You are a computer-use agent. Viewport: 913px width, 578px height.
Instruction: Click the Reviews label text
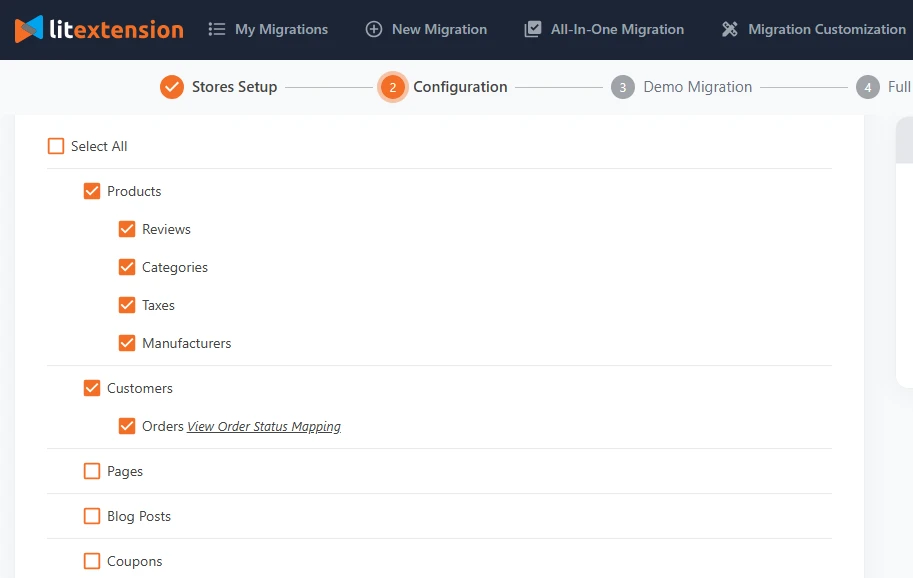pos(166,229)
